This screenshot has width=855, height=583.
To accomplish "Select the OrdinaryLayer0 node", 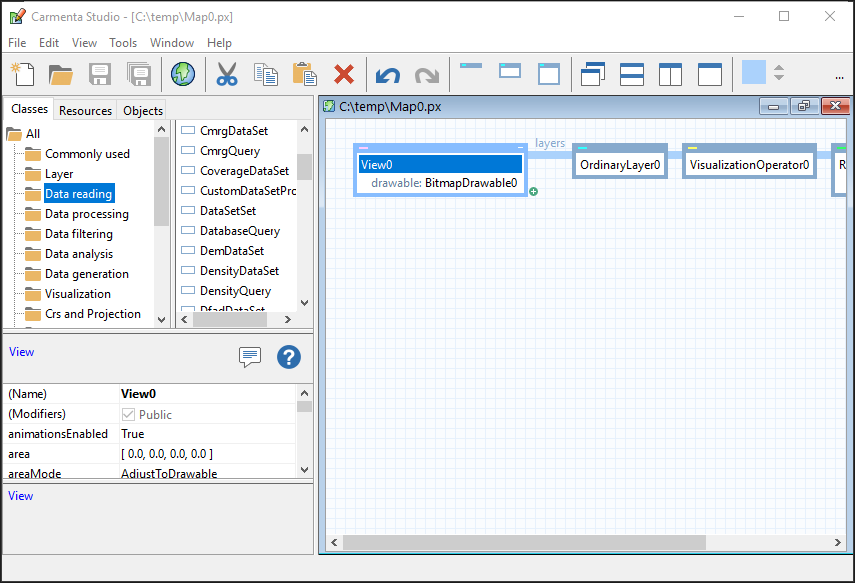I will 620,165.
